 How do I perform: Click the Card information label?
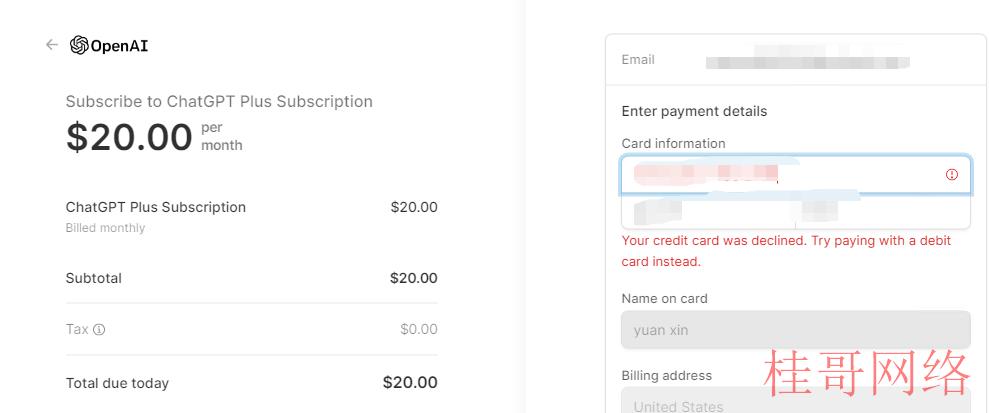[x=673, y=144]
